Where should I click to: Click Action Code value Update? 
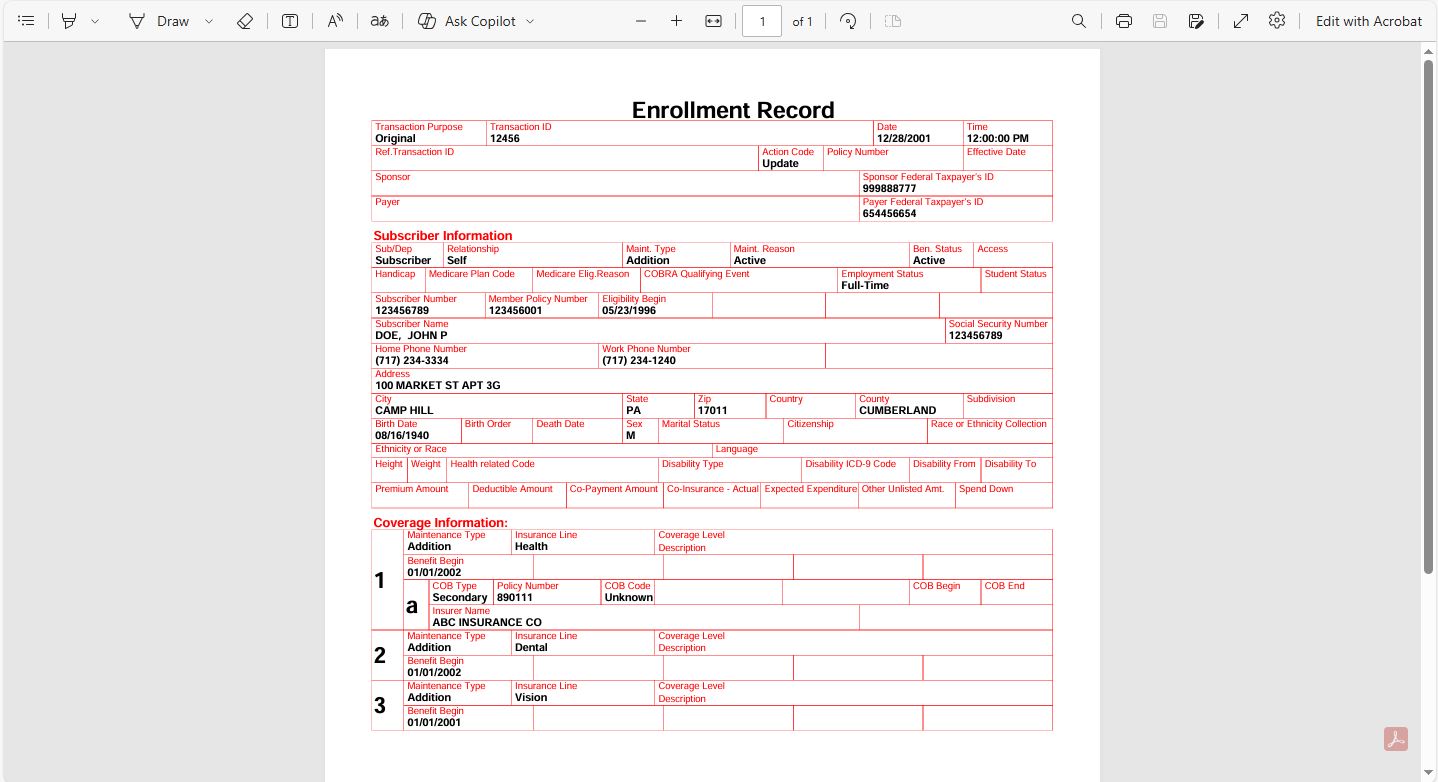pyautogui.click(x=780, y=164)
